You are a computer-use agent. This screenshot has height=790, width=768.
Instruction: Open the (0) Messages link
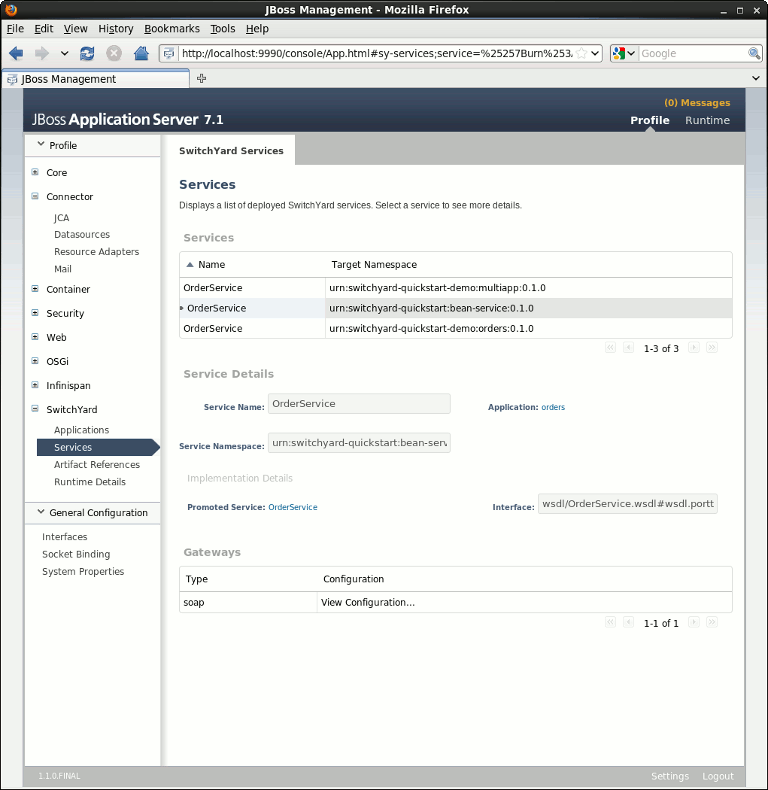point(697,103)
